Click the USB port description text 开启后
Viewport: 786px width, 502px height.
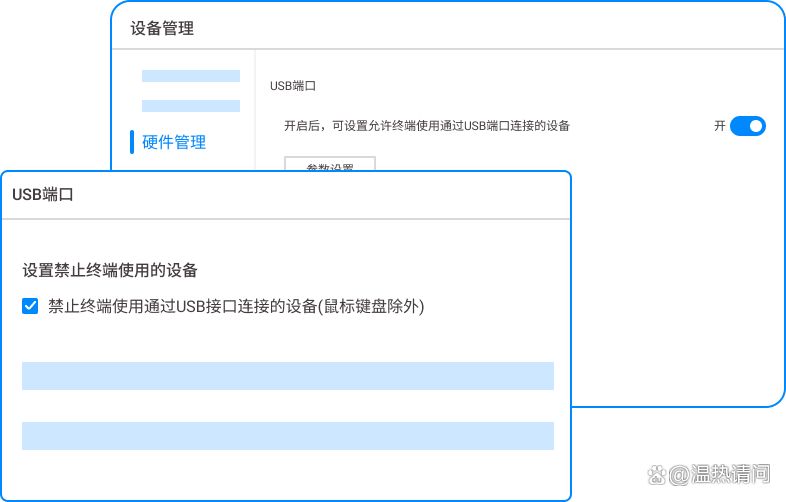click(x=427, y=126)
